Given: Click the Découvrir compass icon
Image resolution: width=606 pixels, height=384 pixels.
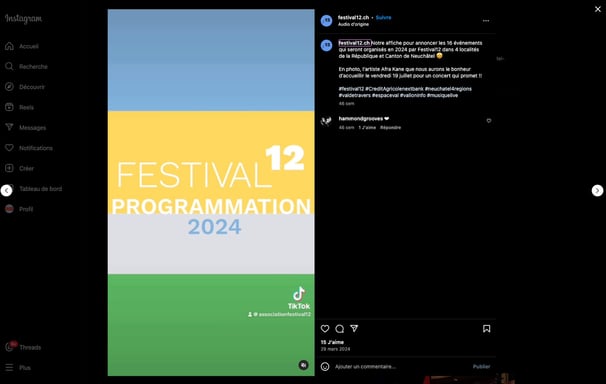Looking at the screenshot, I should [x=9, y=87].
